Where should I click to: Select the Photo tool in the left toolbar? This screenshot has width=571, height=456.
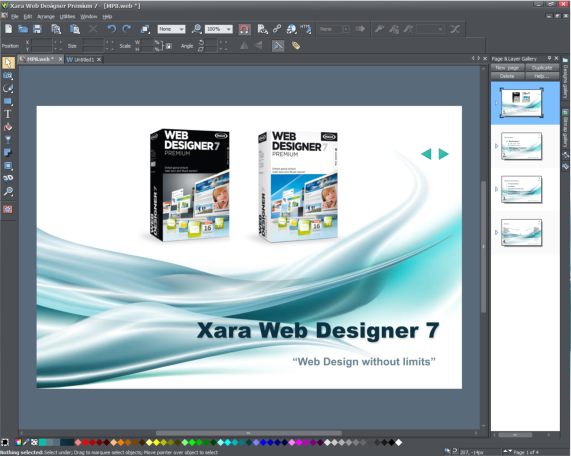pyautogui.click(x=8, y=75)
